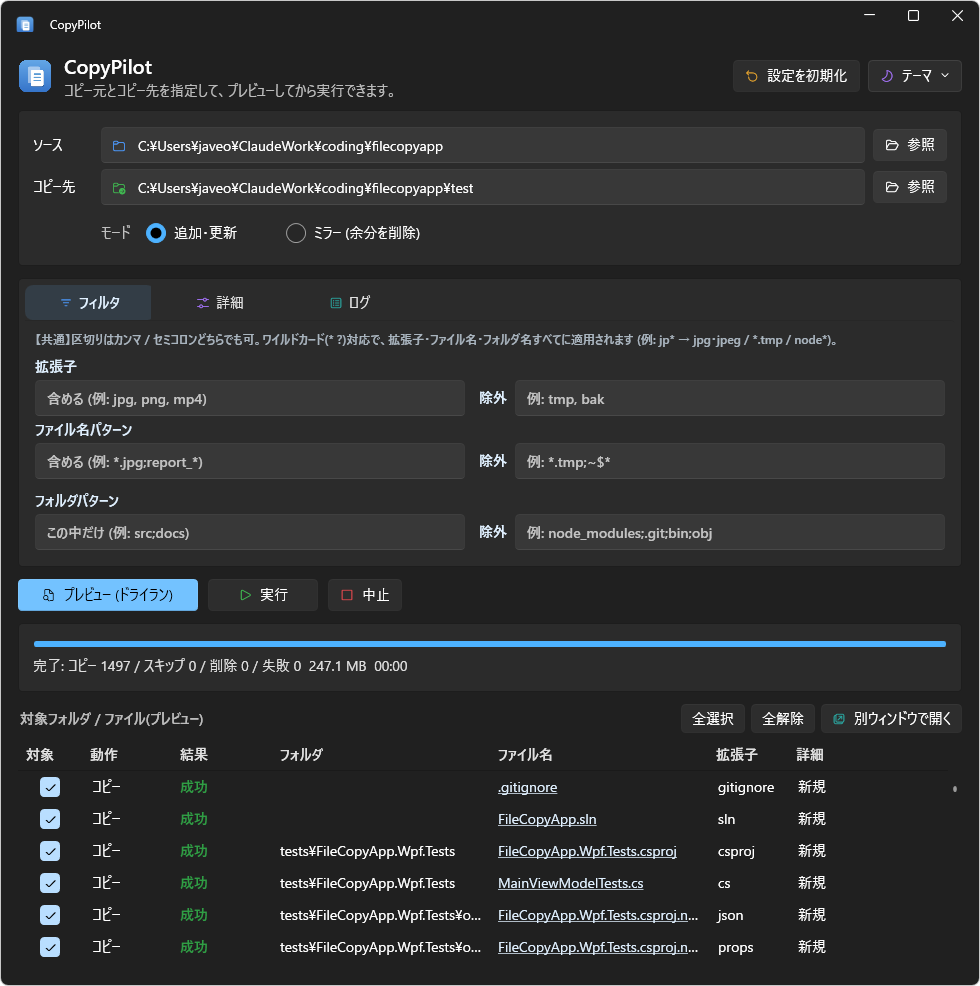Uncheck the json row checkbox

pos(50,915)
